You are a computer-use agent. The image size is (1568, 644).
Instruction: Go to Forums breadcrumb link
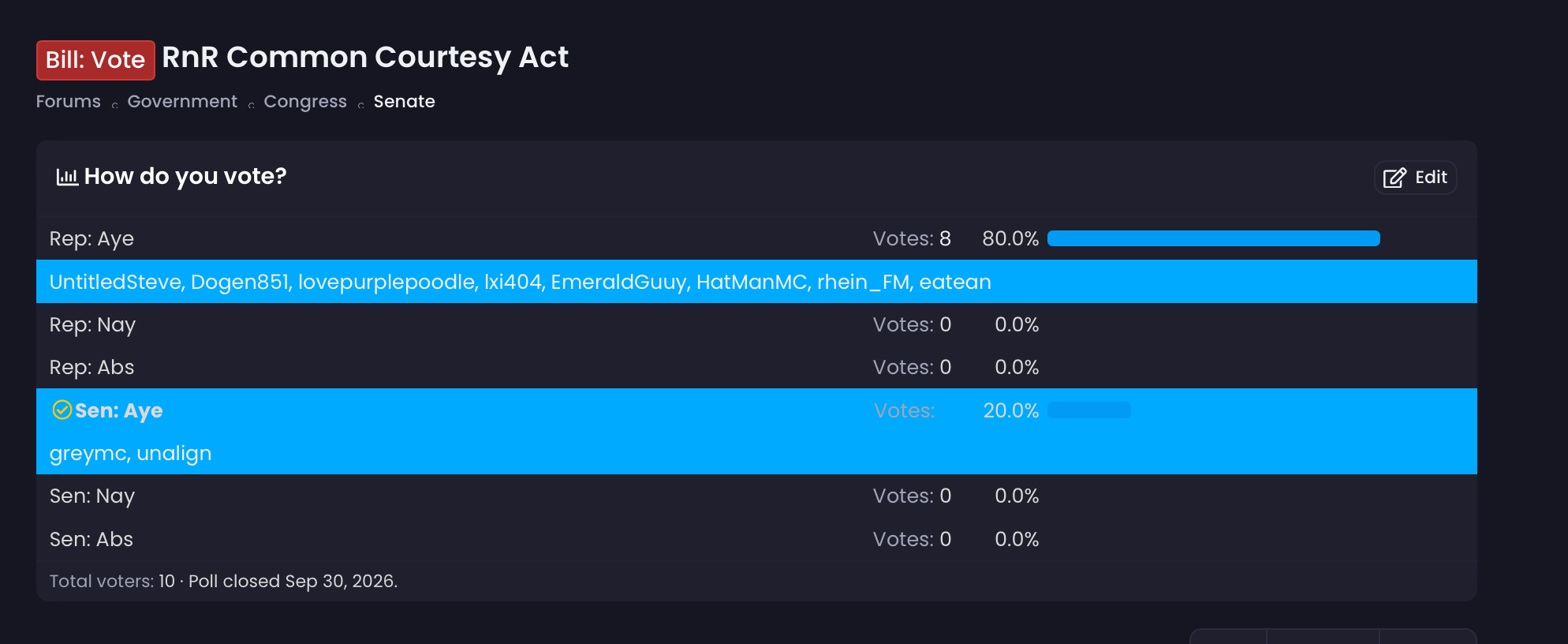point(69,102)
